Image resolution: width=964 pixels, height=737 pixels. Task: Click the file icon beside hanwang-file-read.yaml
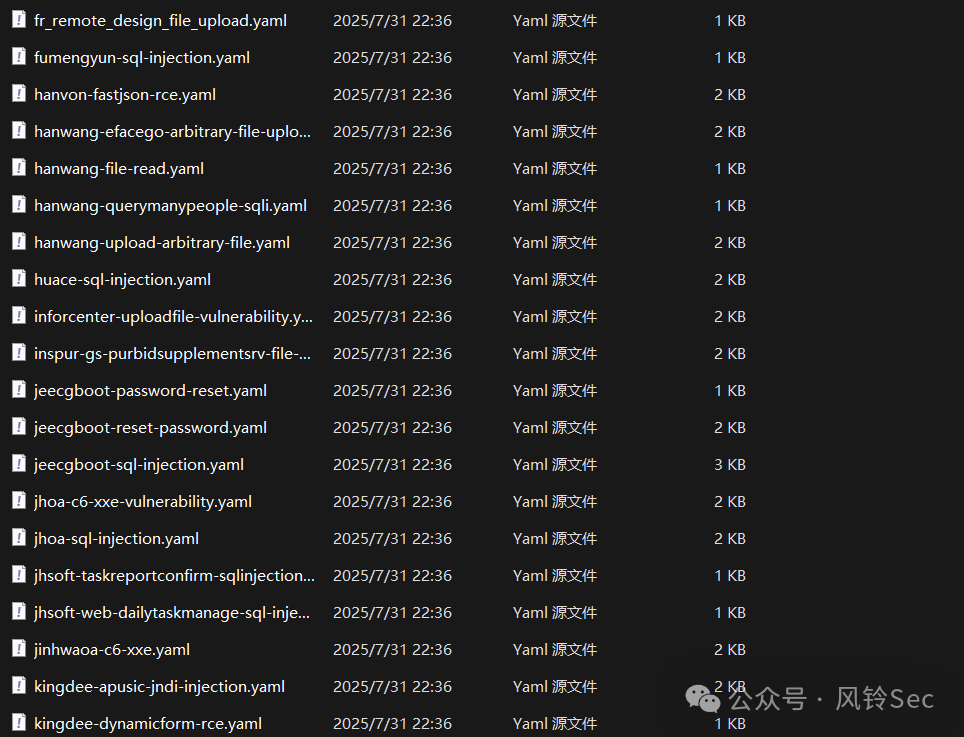(18, 168)
